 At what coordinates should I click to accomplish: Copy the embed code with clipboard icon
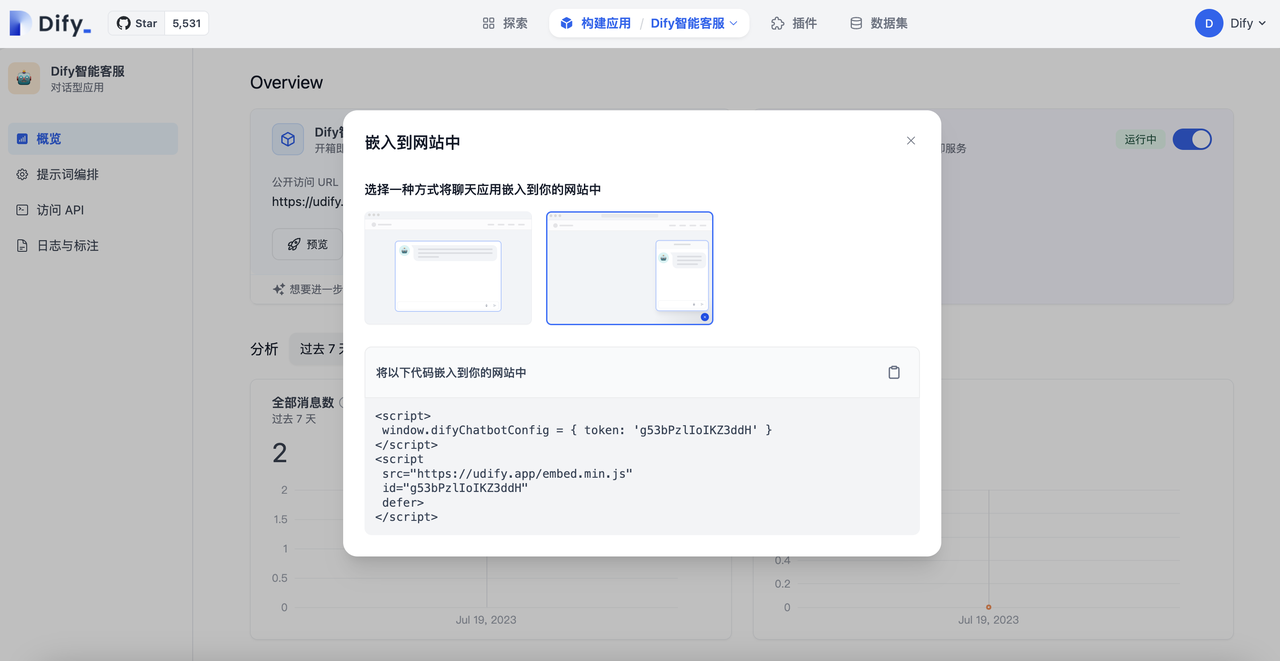894,372
